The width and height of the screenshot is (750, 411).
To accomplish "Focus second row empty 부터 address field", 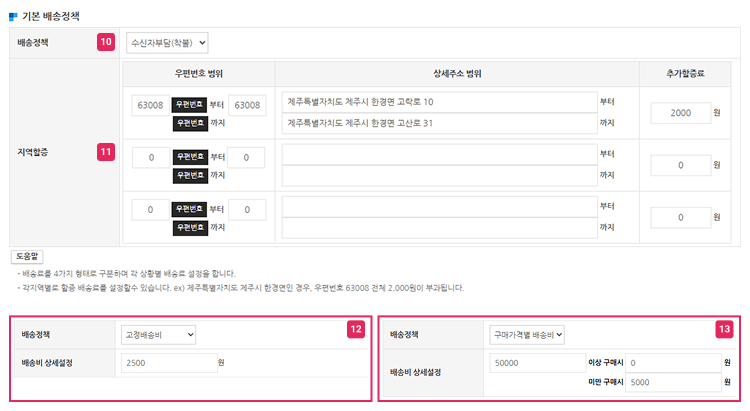I will click(x=440, y=154).
